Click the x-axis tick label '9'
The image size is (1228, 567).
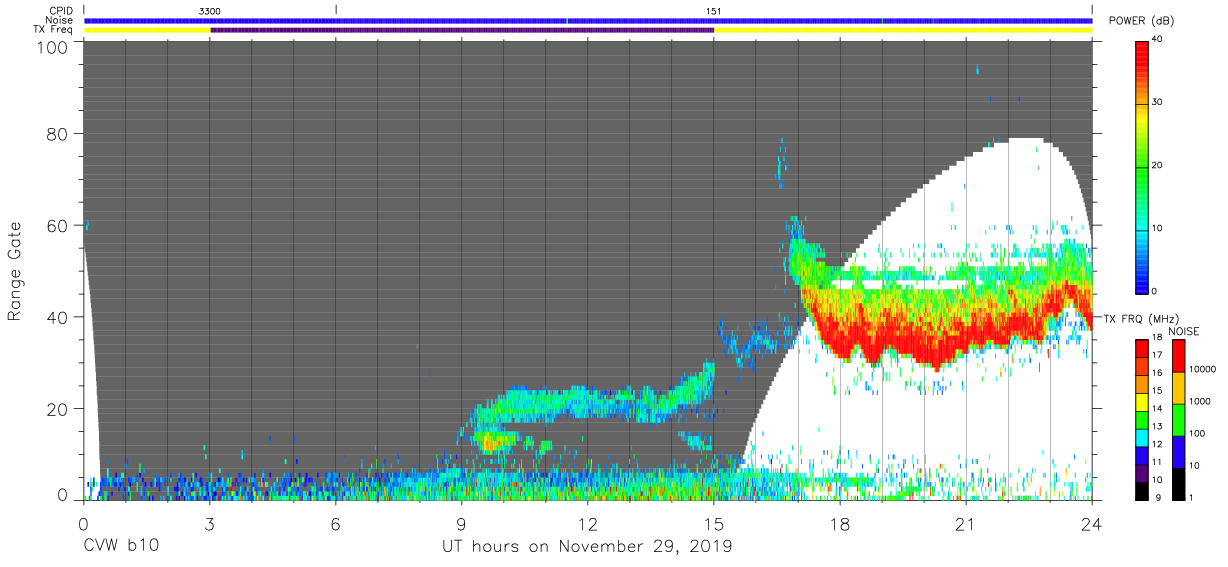click(462, 524)
